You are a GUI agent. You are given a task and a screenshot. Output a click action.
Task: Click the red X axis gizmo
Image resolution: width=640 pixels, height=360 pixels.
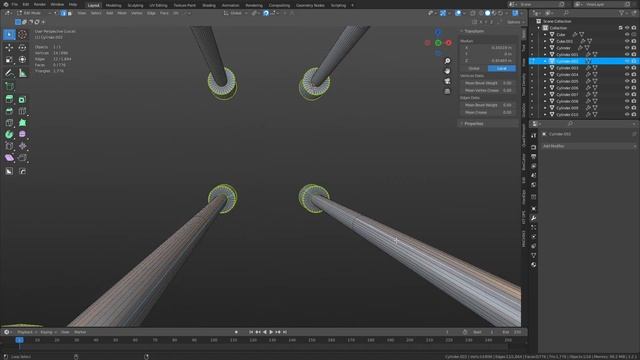[x=449, y=42]
